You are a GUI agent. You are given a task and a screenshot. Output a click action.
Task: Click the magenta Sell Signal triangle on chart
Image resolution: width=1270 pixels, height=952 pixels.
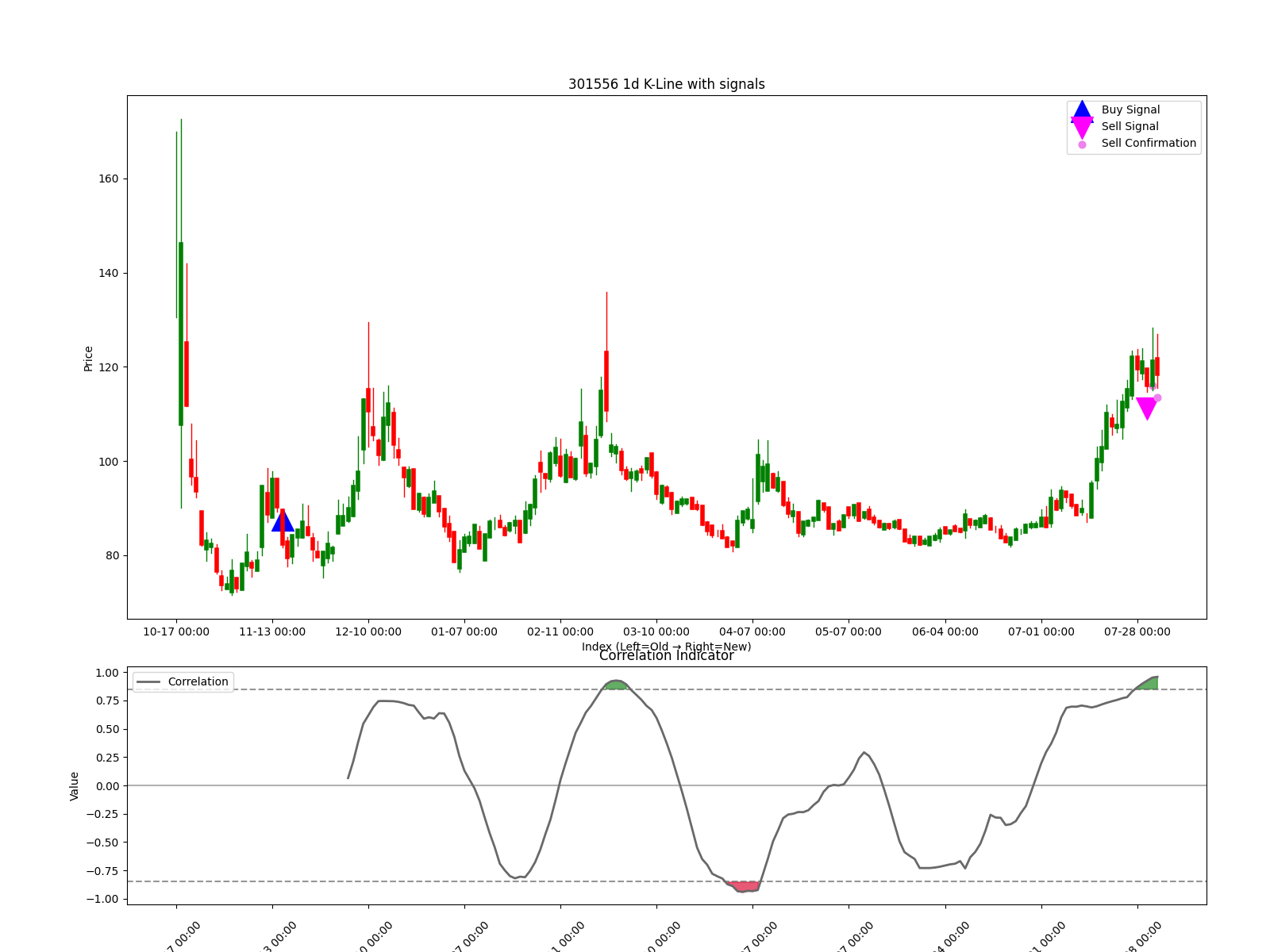(1147, 409)
